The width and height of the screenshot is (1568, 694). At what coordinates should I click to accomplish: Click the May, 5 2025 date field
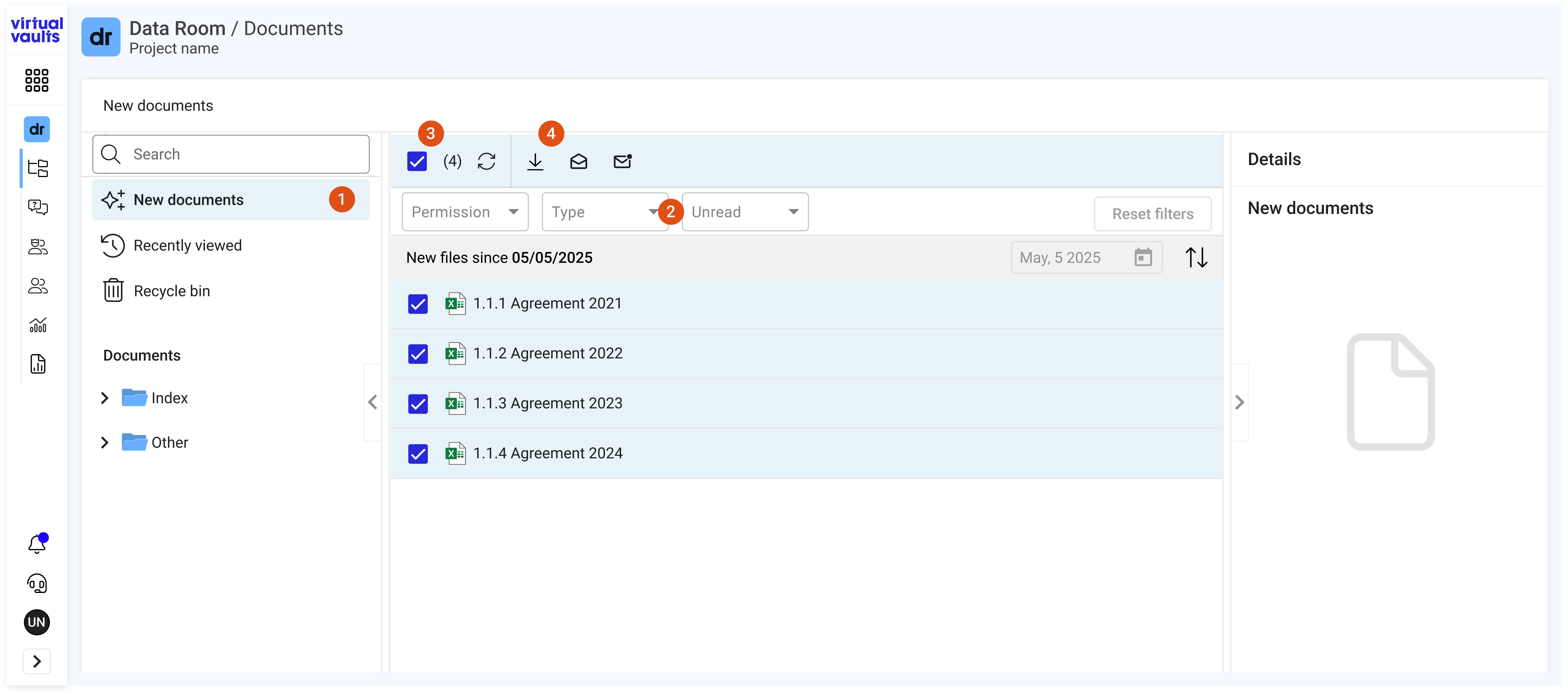(1086, 257)
